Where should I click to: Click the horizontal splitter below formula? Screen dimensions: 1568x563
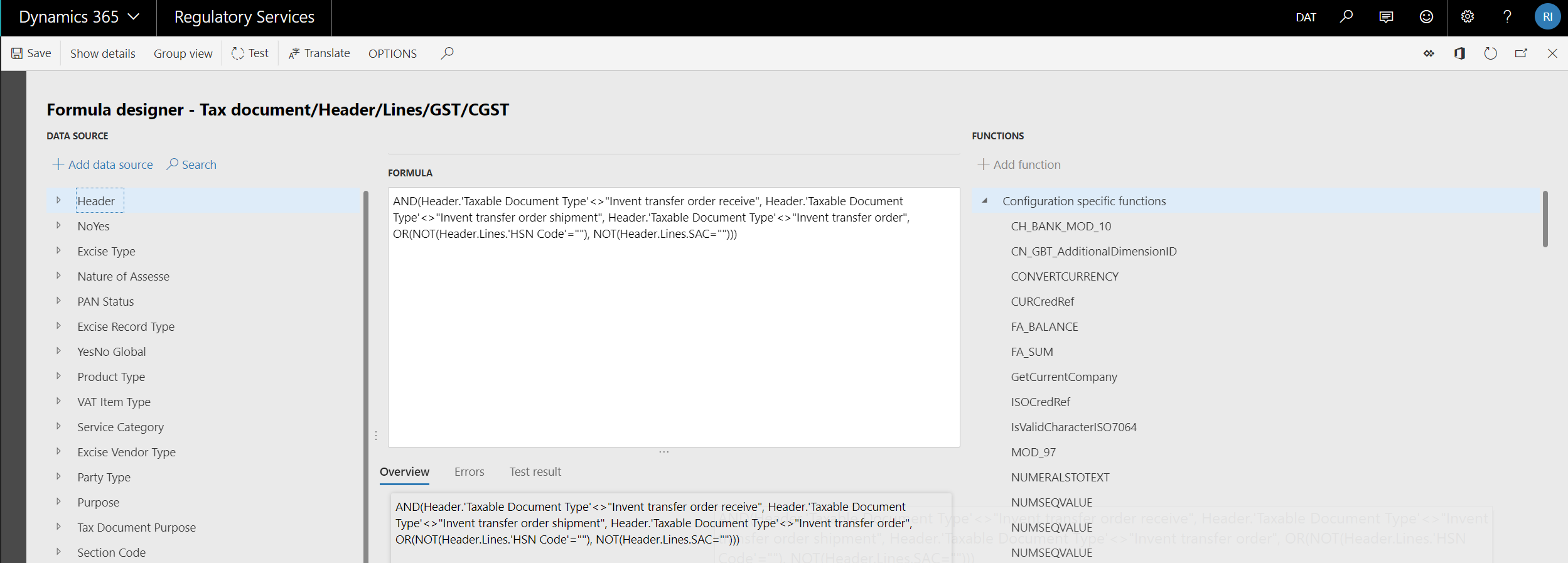pyautogui.click(x=664, y=451)
